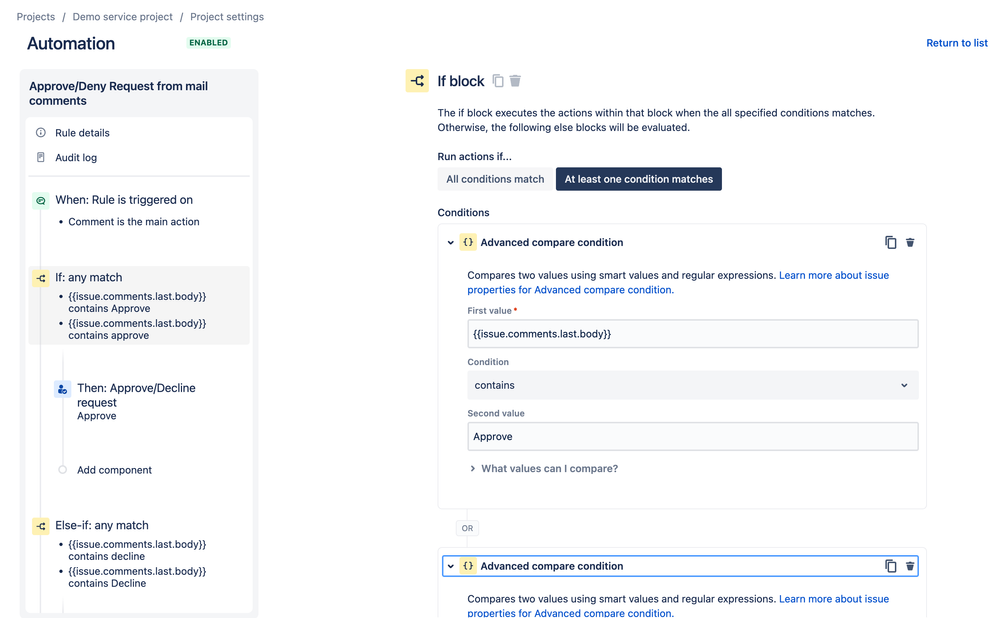Viewport: 999px width, 618px height.
Task: Open the Condition dropdown showing contains
Action: click(x=693, y=385)
